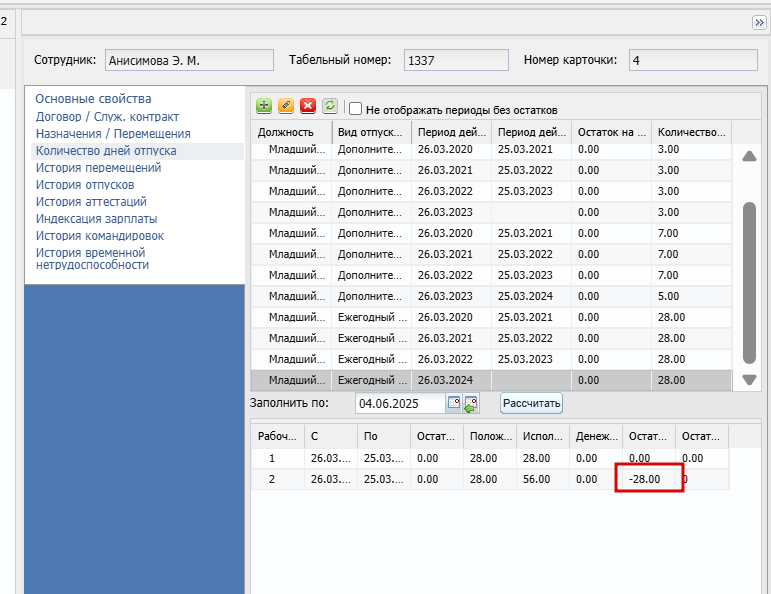The image size is (771, 594).
Task: Click the 'Рассчитать' button
Action: point(532,403)
